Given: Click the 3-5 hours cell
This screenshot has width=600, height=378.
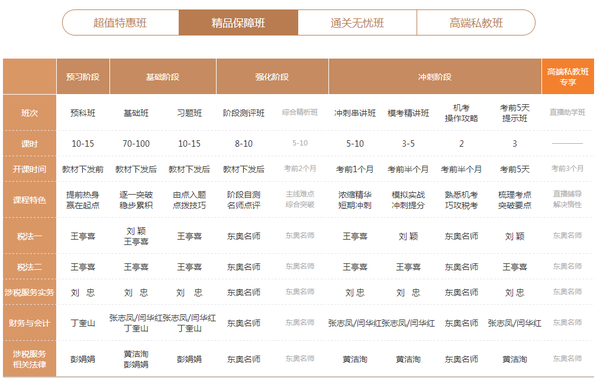Looking at the screenshot, I should click(x=408, y=143).
